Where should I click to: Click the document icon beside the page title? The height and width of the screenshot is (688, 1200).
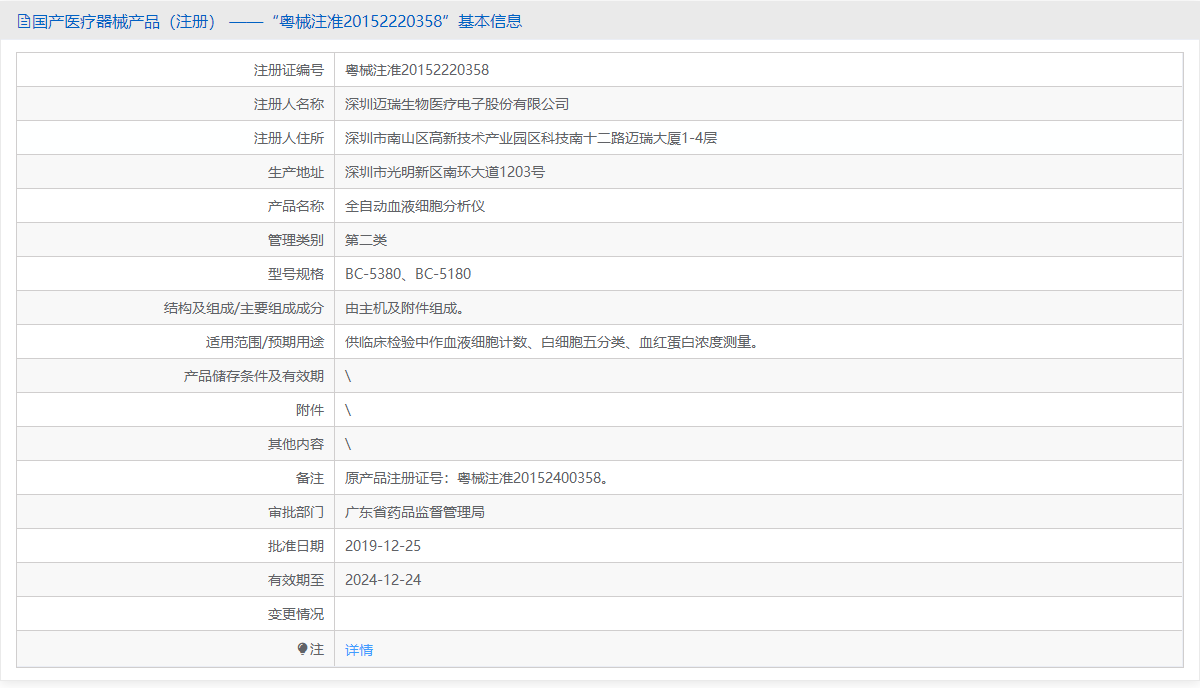[x=24, y=21]
